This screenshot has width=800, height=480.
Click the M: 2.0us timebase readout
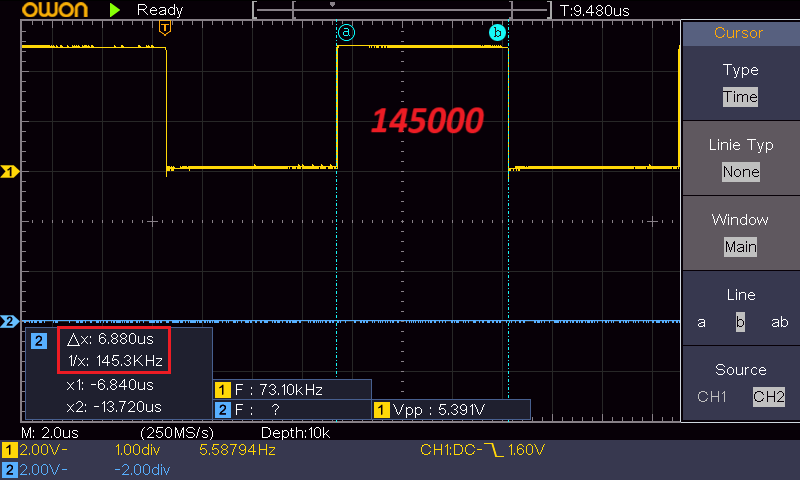point(50,433)
